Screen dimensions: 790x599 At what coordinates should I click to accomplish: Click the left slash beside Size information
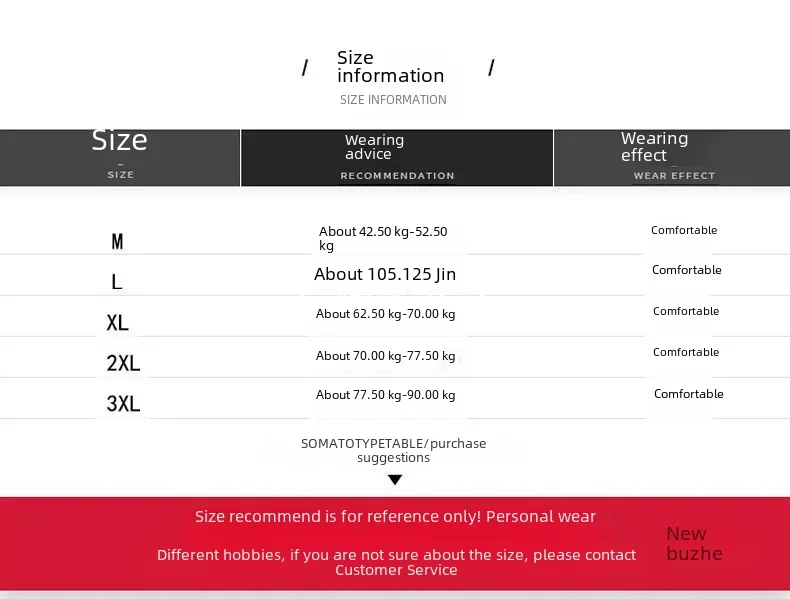[305, 68]
